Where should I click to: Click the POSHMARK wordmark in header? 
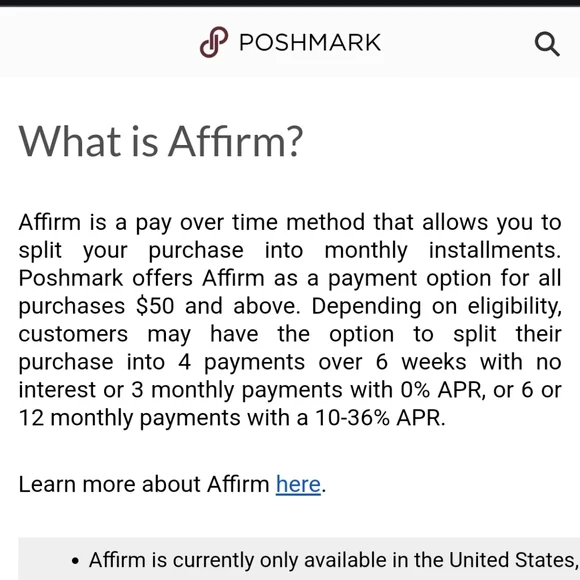coord(310,42)
